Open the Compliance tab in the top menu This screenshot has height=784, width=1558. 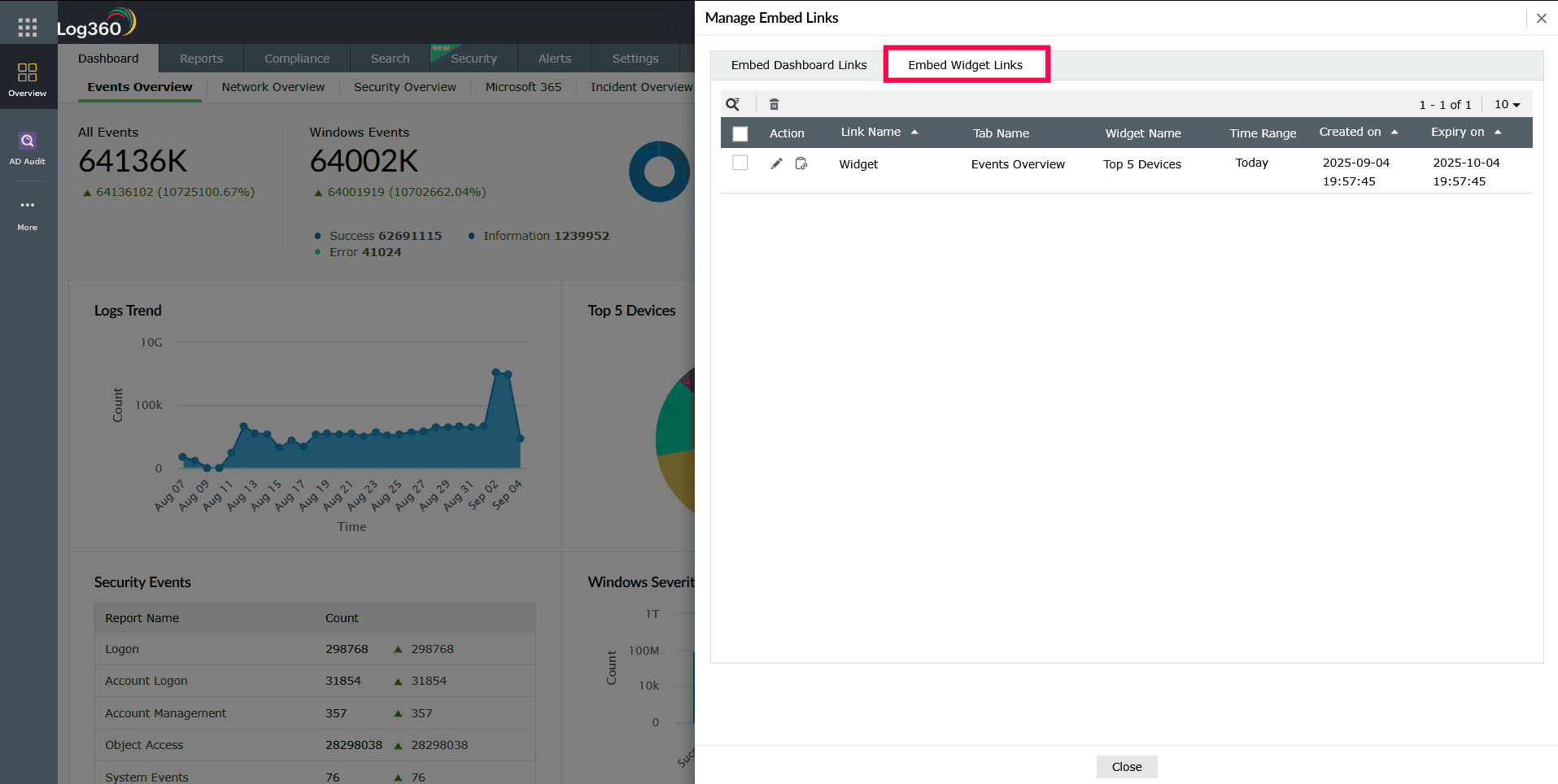click(295, 58)
